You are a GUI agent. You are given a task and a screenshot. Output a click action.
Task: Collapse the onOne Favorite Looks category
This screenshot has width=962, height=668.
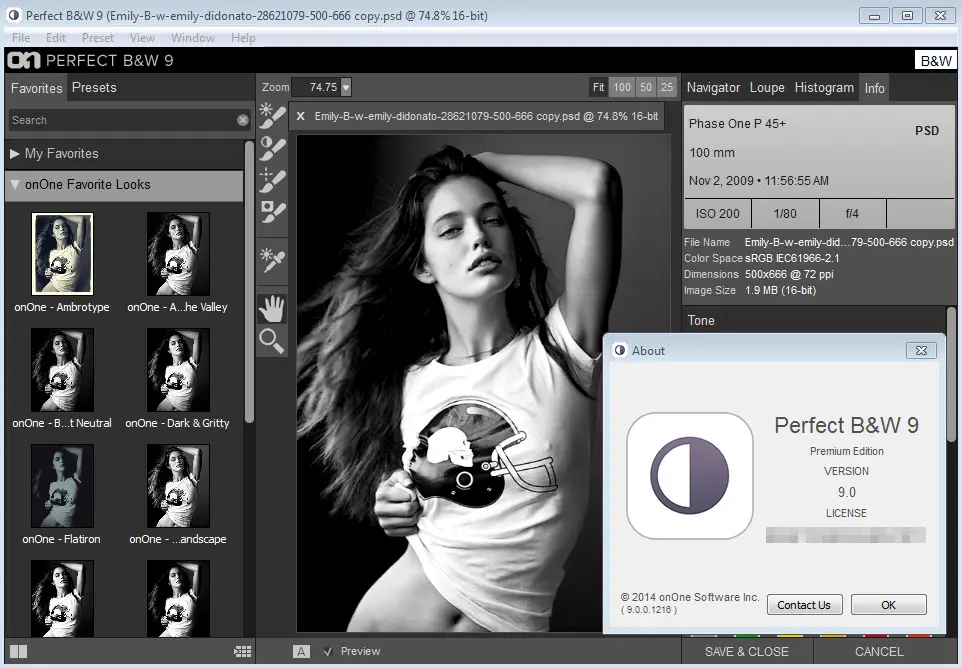tap(15, 185)
